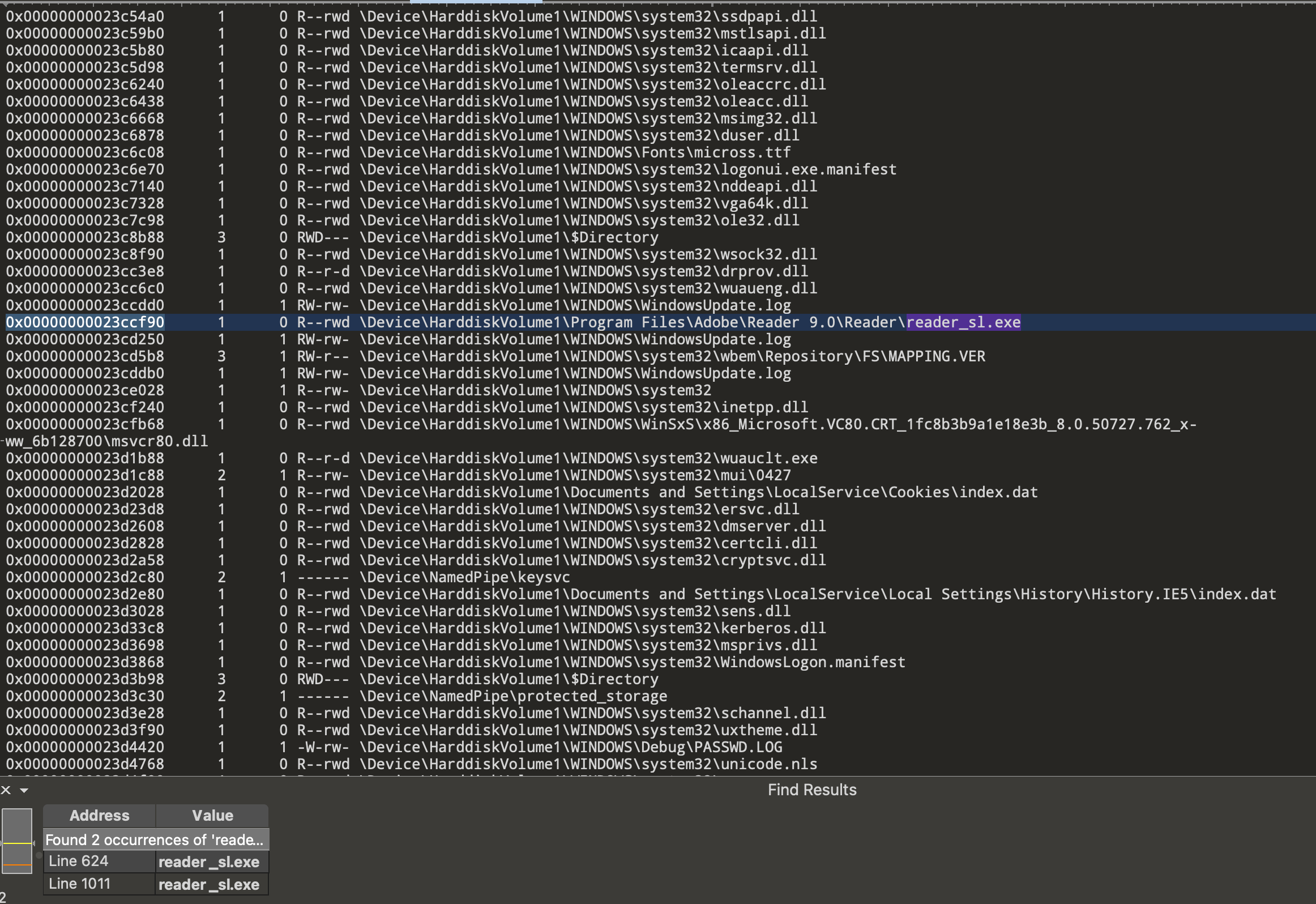Image resolution: width=1316 pixels, height=904 pixels.
Task: Close the Find Results panel
Action: pos(6,790)
